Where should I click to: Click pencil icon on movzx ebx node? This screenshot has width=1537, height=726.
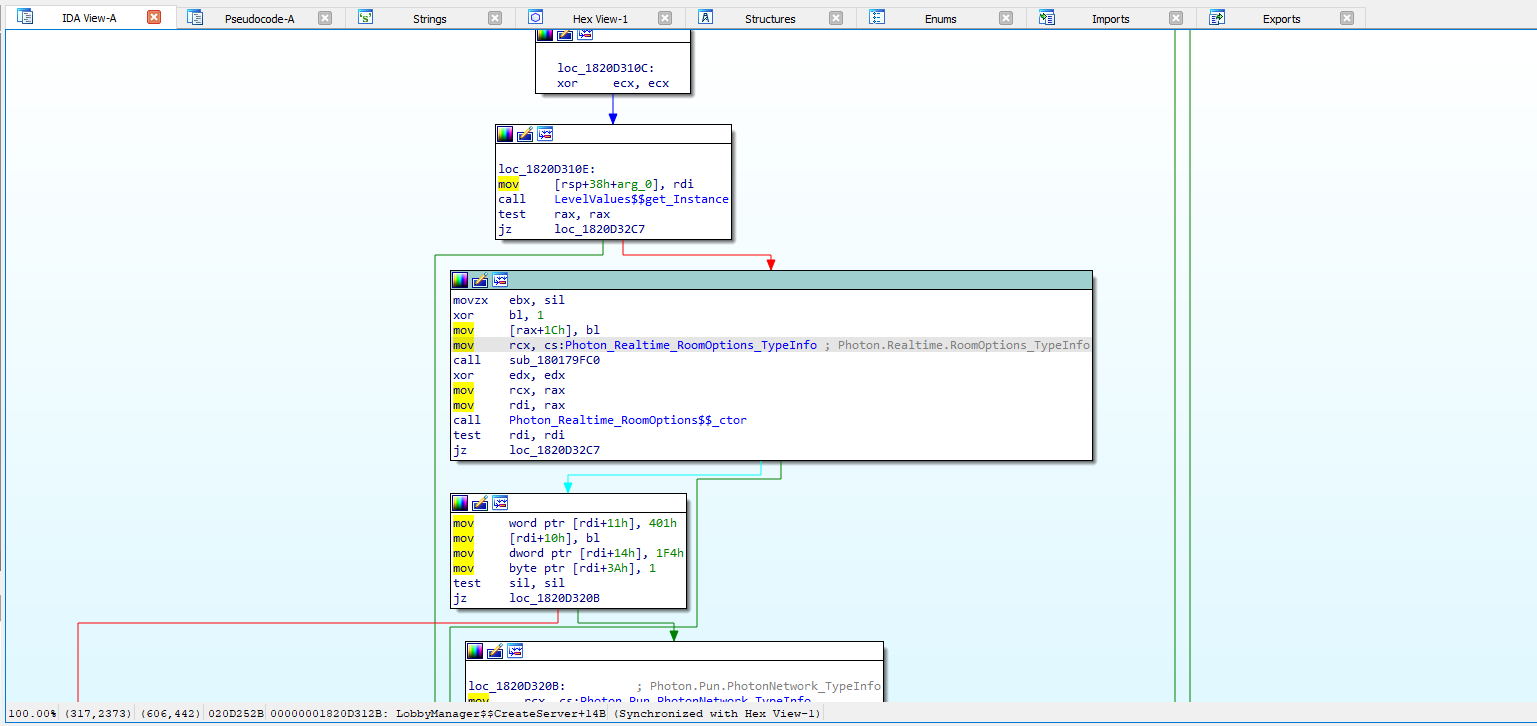point(480,280)
